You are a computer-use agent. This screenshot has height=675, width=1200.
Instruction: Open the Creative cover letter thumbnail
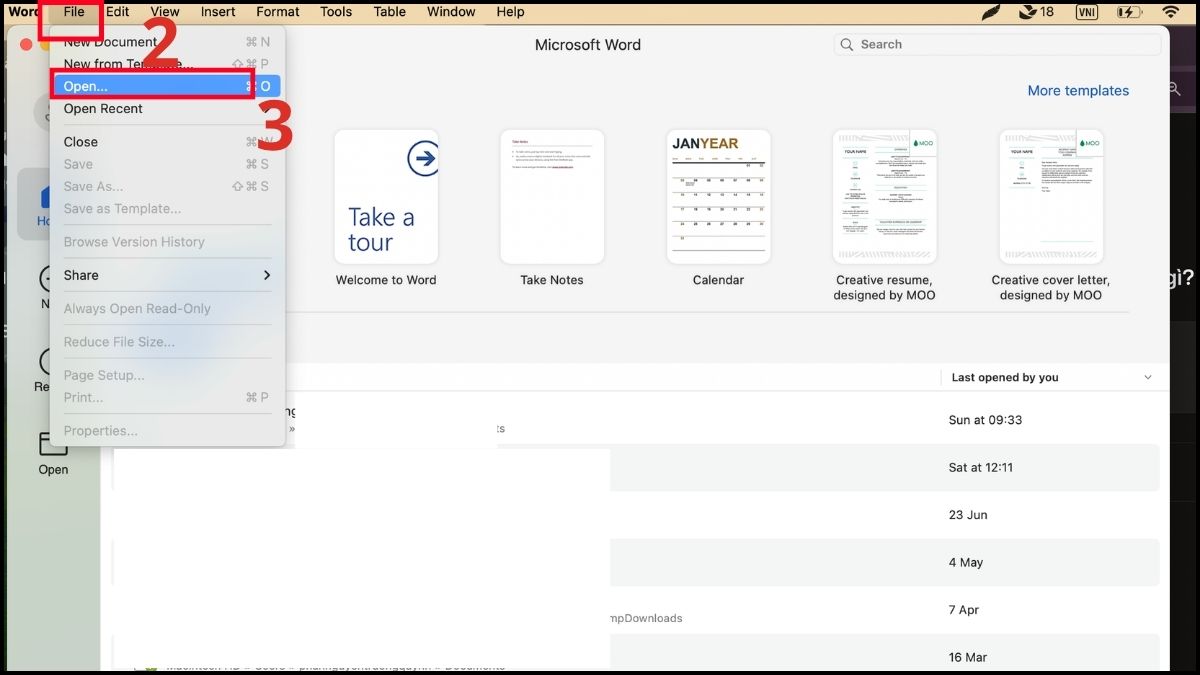click(x=1051, y=197)
